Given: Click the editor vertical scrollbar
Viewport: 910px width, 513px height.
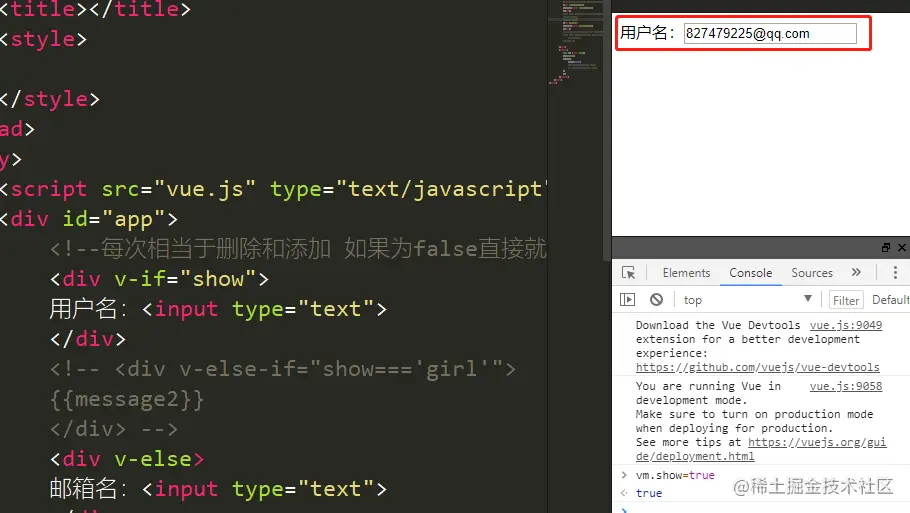Looking at the screenshot, I should [607, 131].
